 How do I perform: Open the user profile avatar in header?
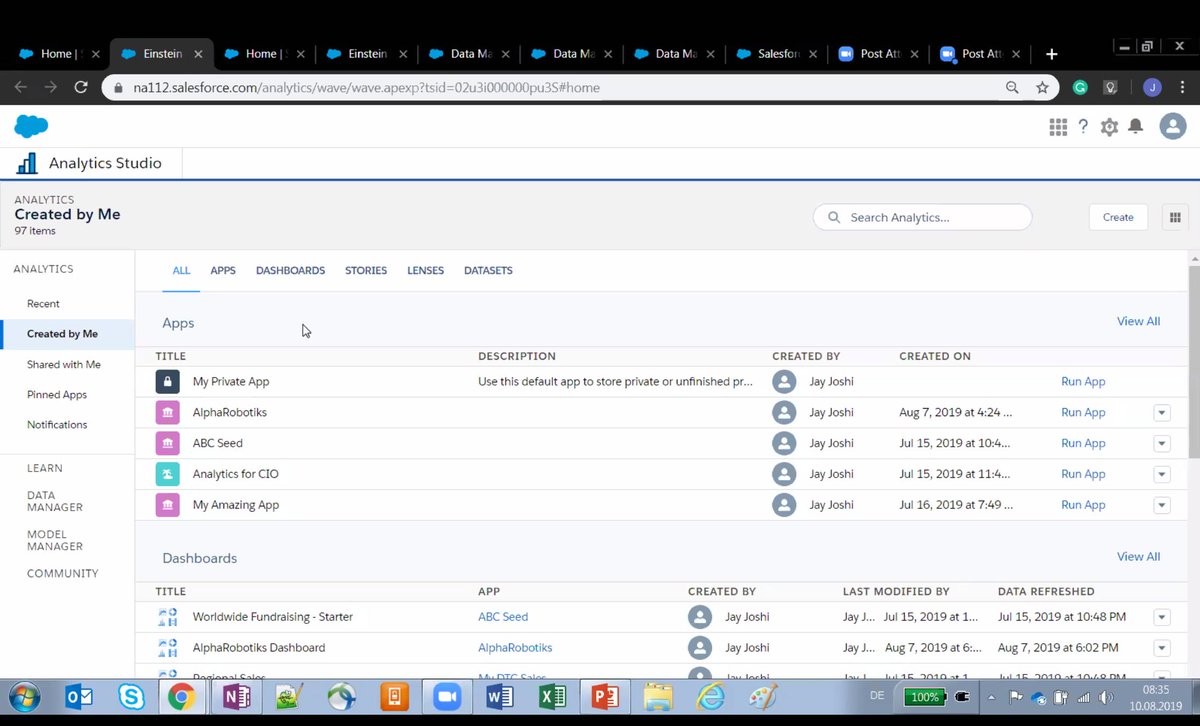[1172, 126]
